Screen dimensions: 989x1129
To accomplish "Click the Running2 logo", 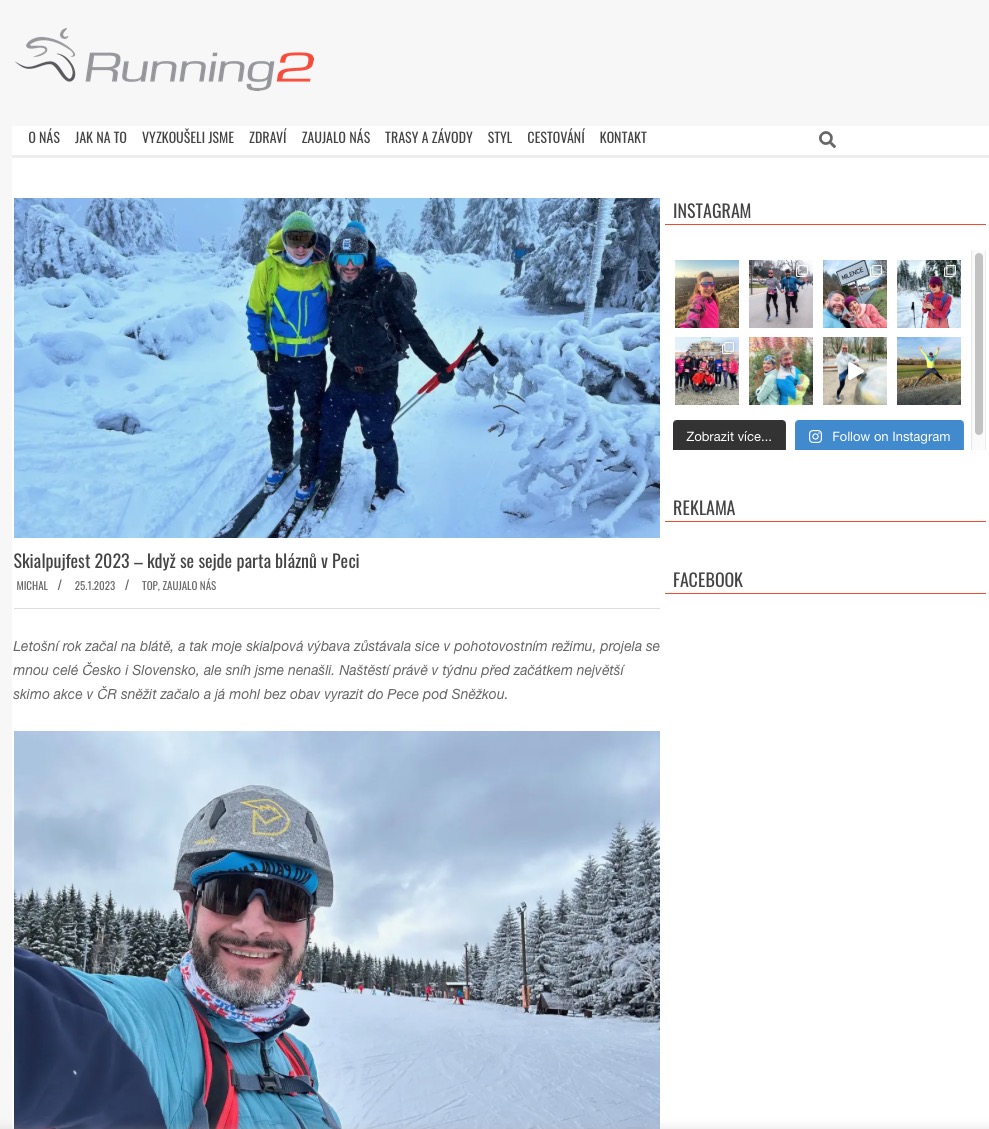I will [x=165, y=60].
